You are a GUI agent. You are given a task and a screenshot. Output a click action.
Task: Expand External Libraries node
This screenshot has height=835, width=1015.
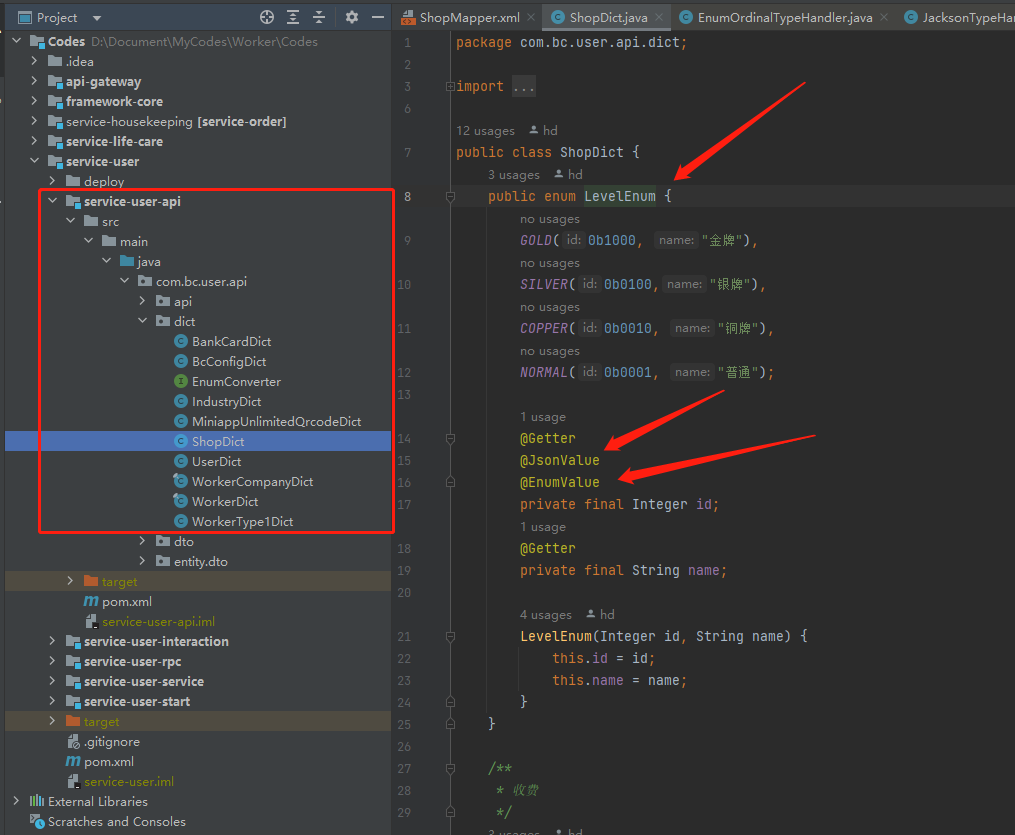17,801
